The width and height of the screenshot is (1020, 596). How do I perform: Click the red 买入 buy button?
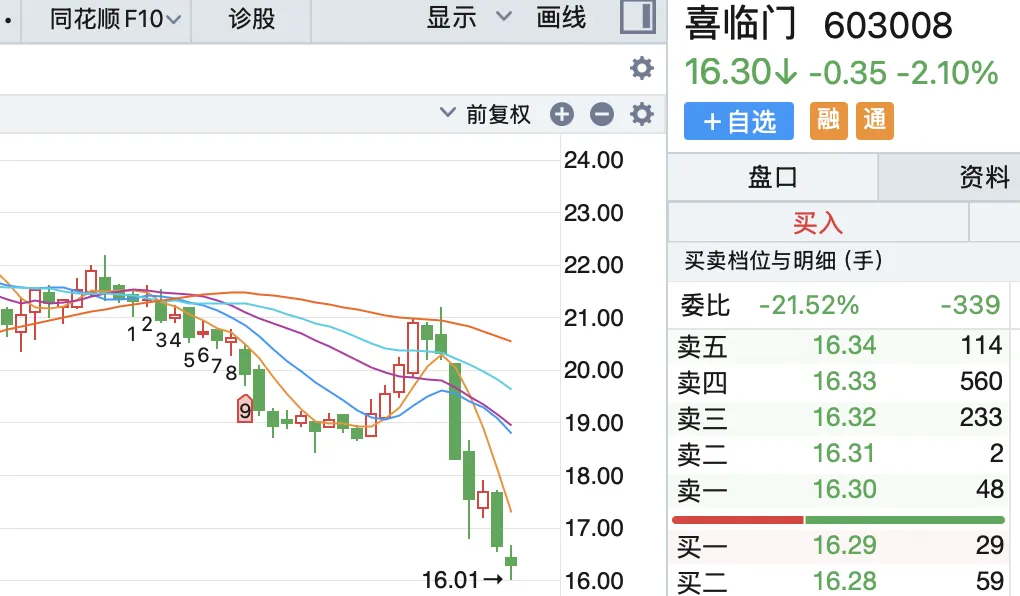[819, 221]
